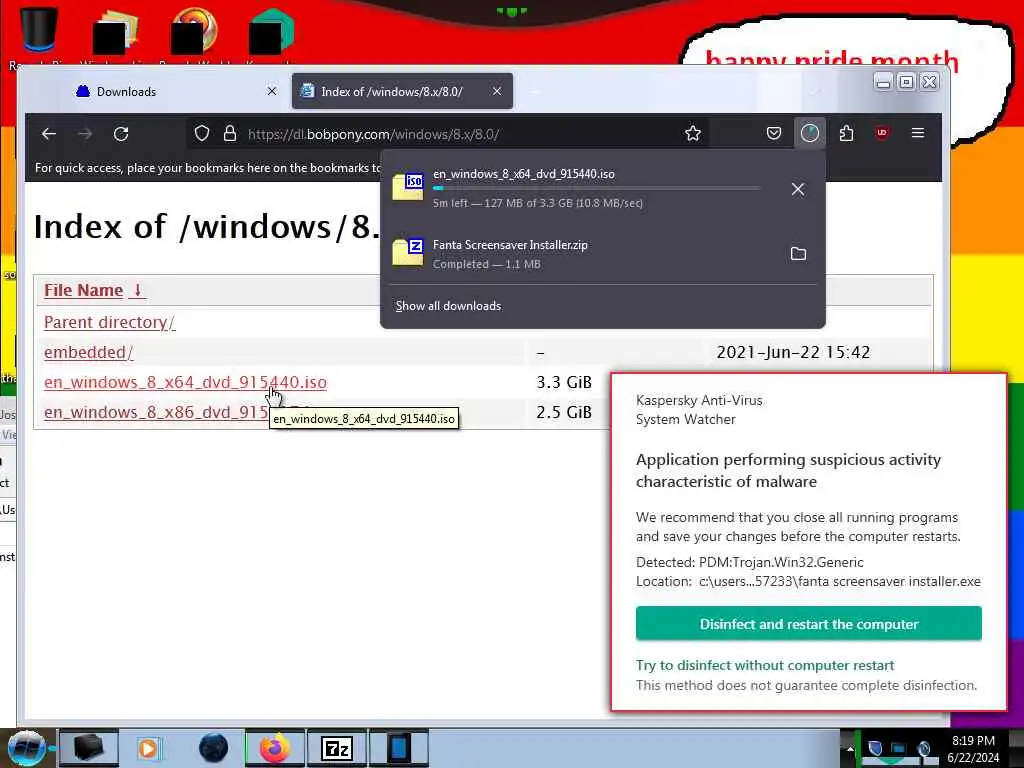1024x768 pixels.
Task: Open the black box taskbar icon
Action: [89, 748]
